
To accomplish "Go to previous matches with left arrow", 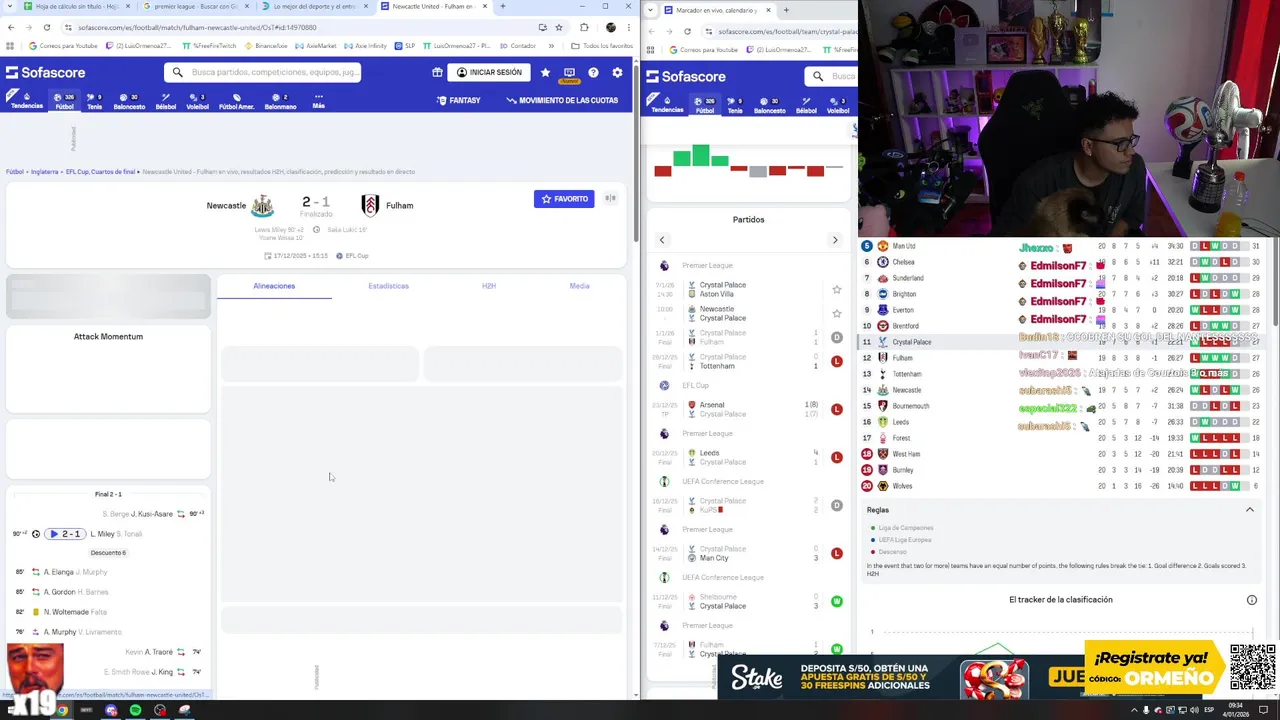I will point(661,240).
